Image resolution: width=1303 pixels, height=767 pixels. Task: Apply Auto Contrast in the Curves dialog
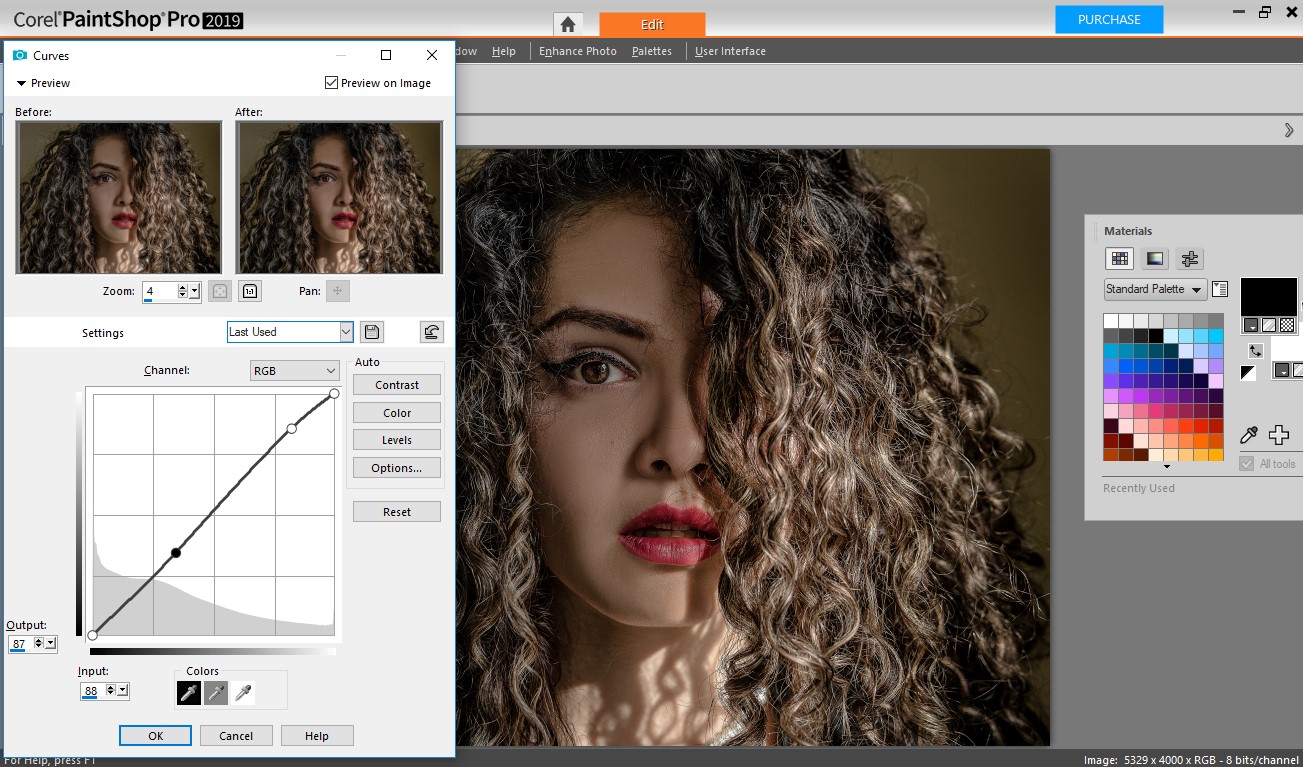tap(396, 384)
